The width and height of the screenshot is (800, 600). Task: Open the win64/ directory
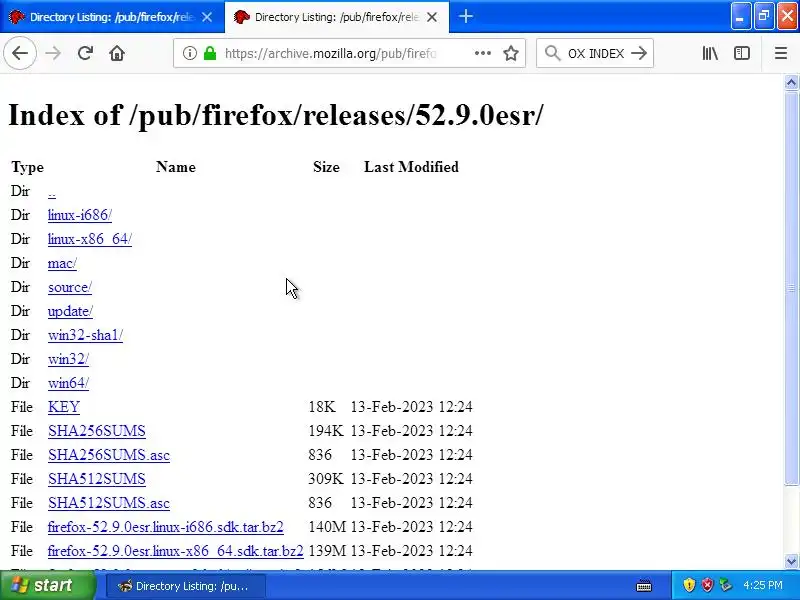click(x=68, y=383)
